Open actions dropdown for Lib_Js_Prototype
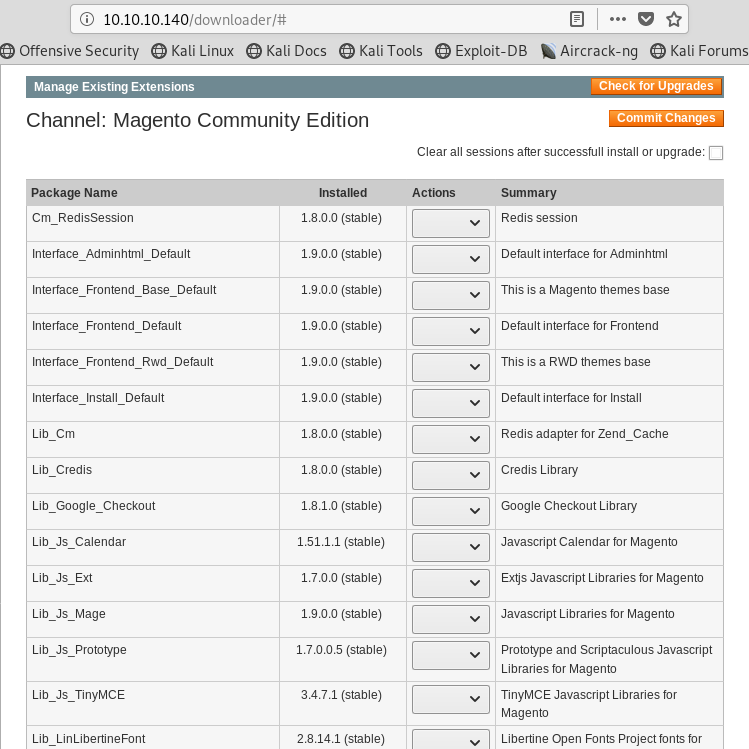This screenshot has width=749, height=749. coord(450,655)
